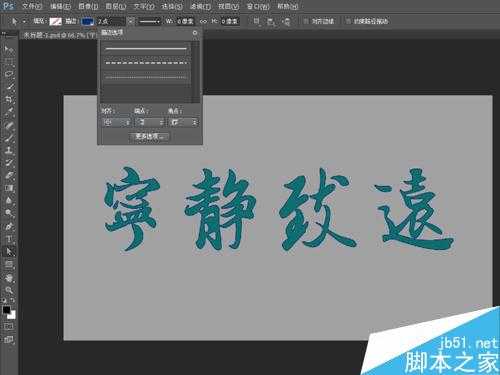Image resolution: width=500 pixels, height=375 pixels.
Task: Click the swap foreground/background colors icon
Action: [12, 300]
